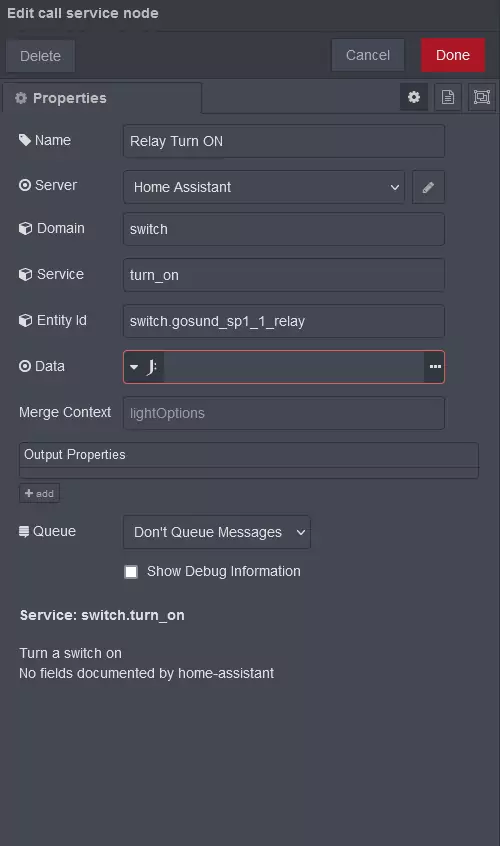Screen dimensions: 500x846
Task: Click the Merge Context lightOptions field
Action: (284, 413)
